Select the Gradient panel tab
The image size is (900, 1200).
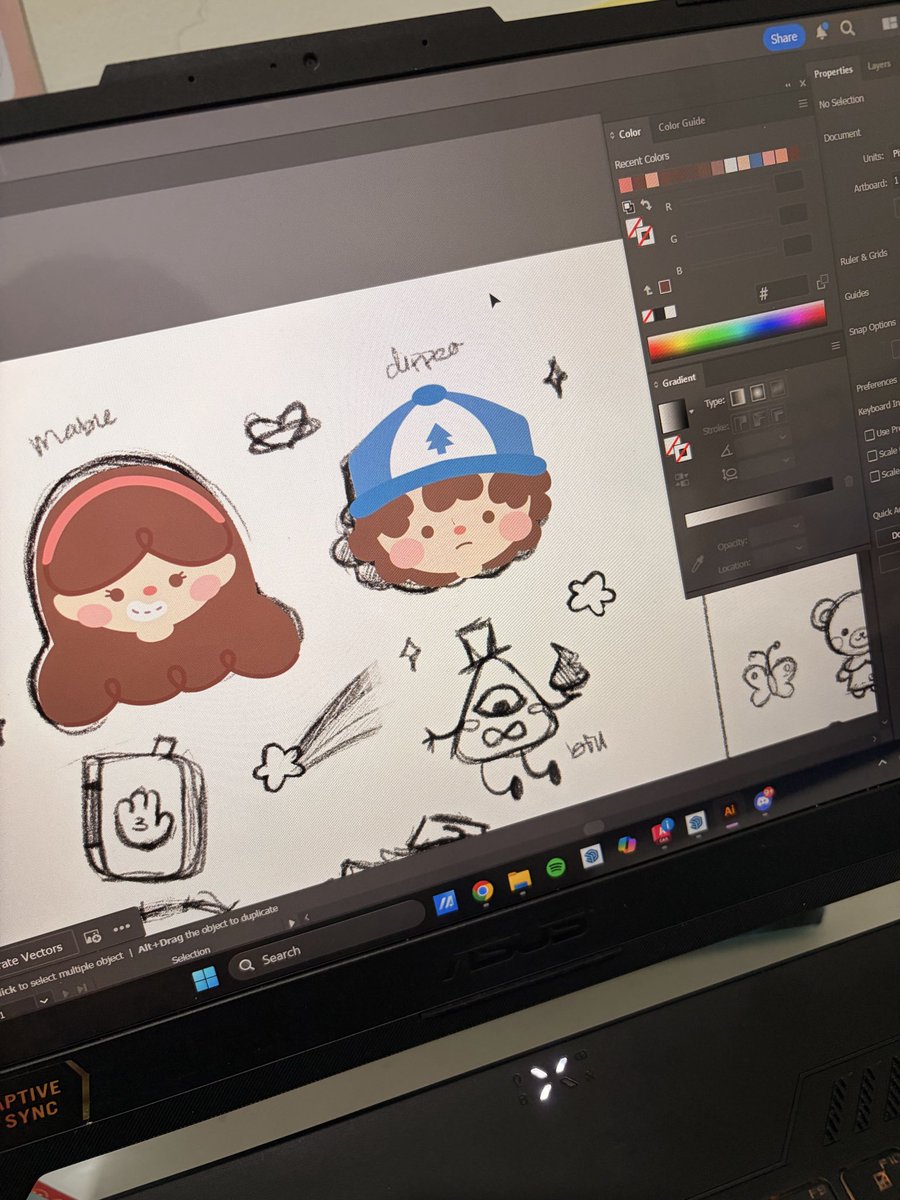(677, 380)
